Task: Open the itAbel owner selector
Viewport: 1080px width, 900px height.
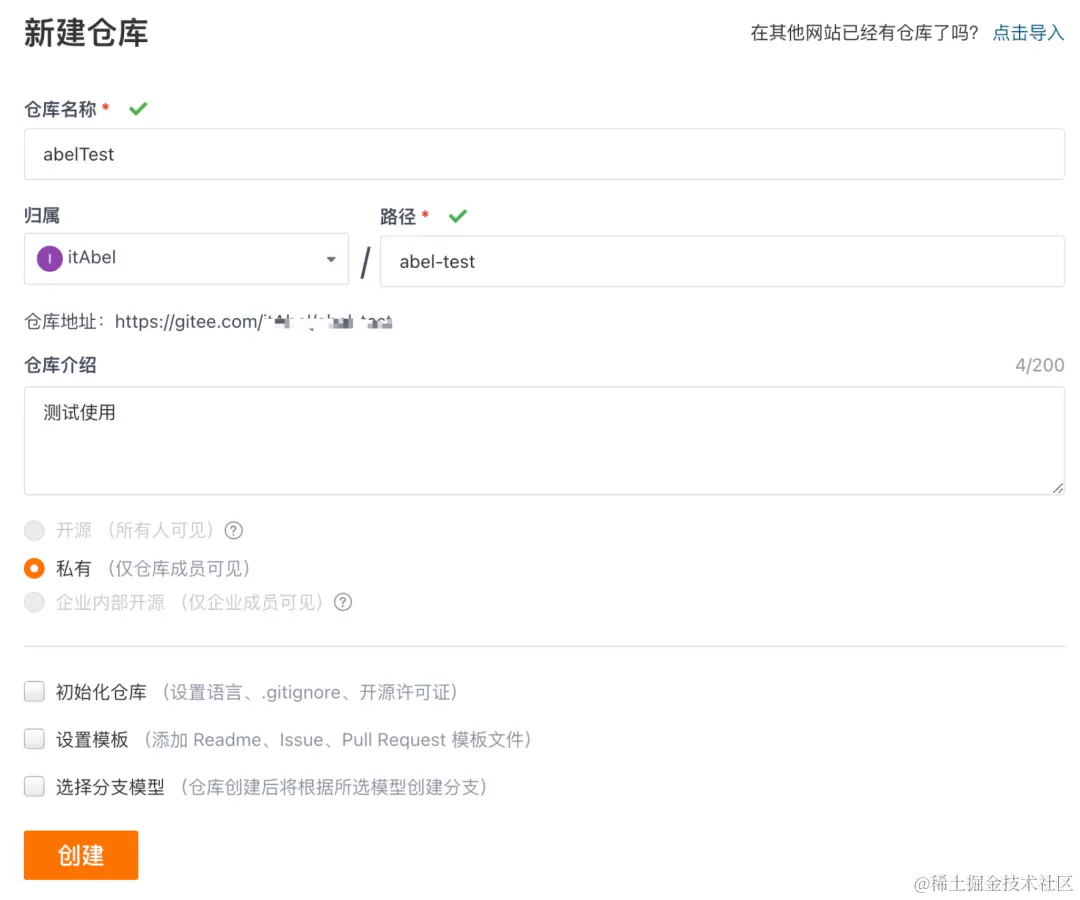Action: pos(185,258)
